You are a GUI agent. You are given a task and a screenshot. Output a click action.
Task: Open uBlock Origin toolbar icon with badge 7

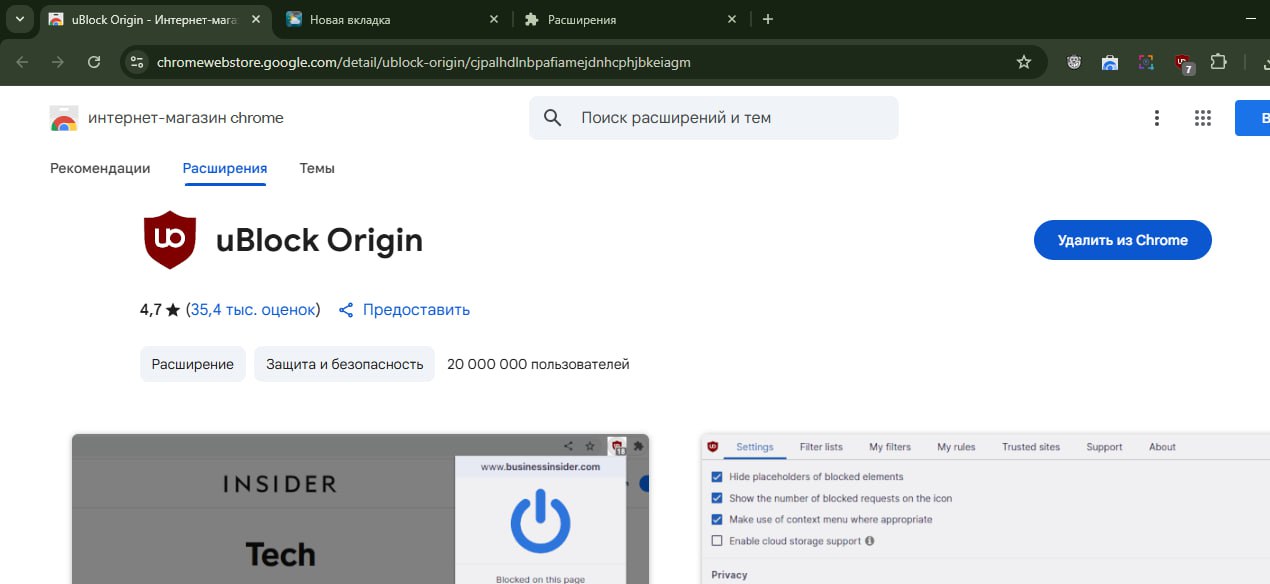[x=1183, y=64]
